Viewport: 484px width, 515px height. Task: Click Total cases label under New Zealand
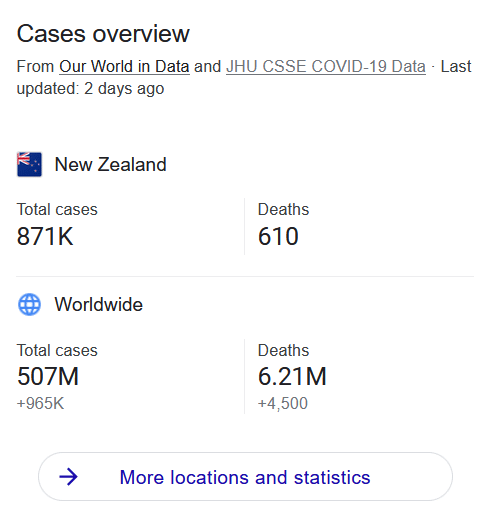click(x=57, y=210)
